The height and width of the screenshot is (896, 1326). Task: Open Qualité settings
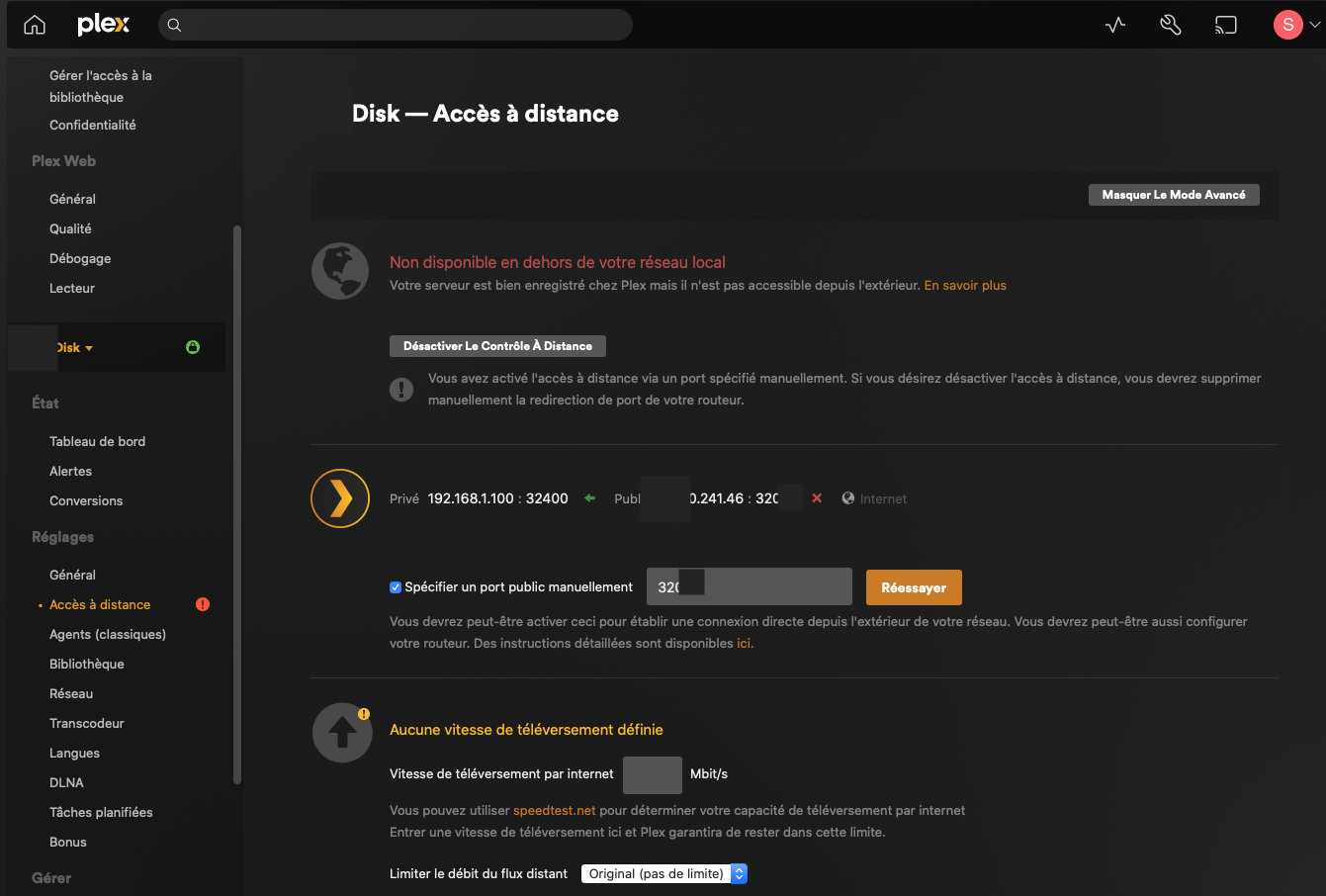click(70, 228)
